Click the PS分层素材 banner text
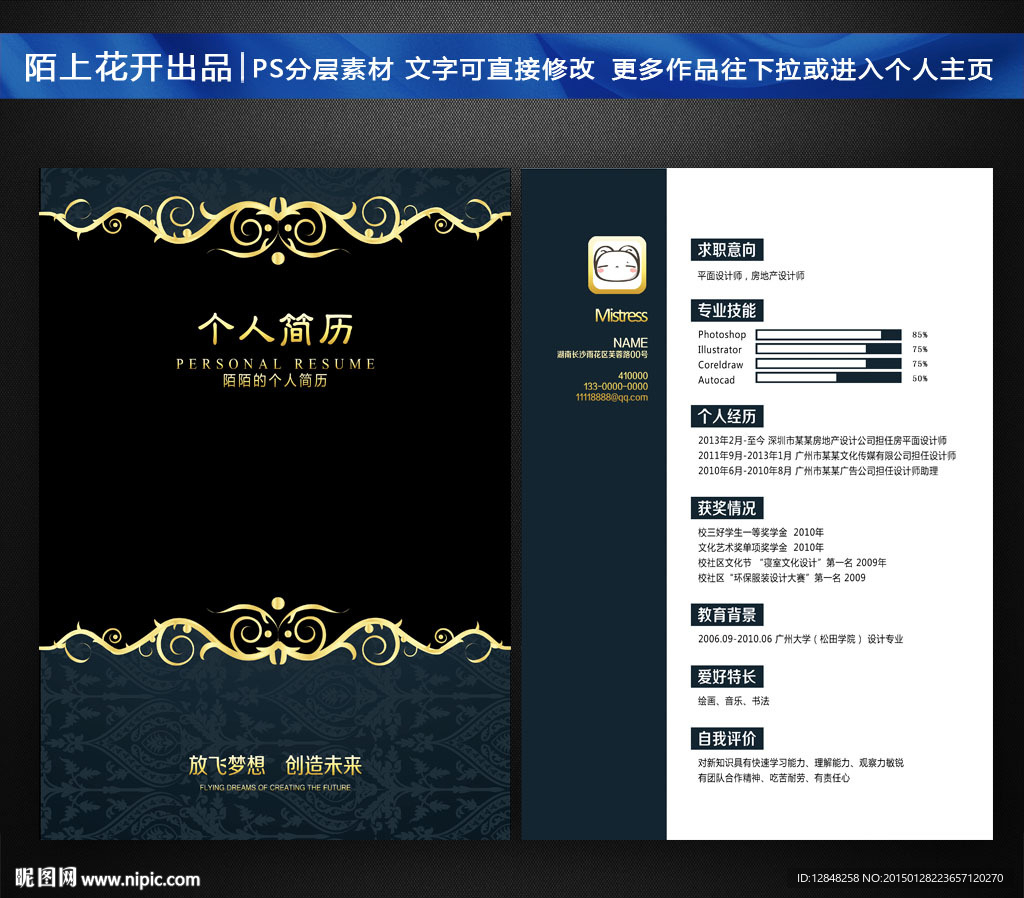 [323, 69]
